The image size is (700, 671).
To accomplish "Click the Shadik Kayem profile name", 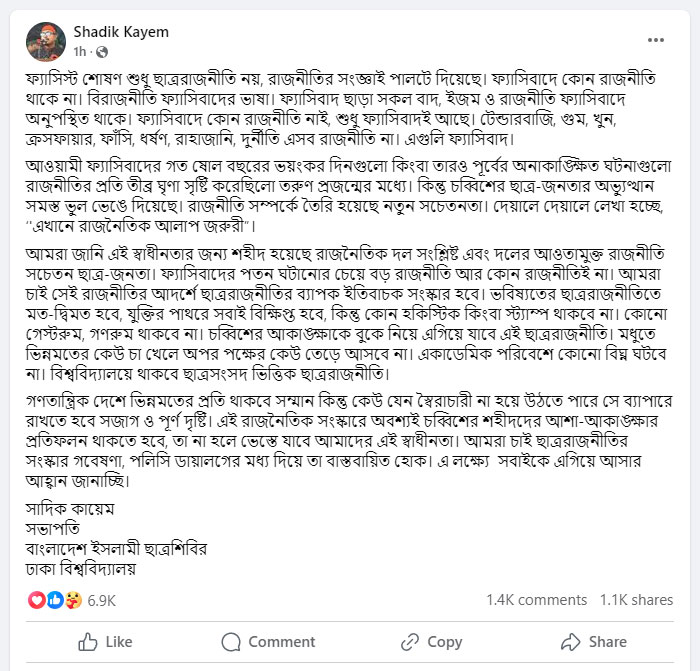I will coord(121,32).
